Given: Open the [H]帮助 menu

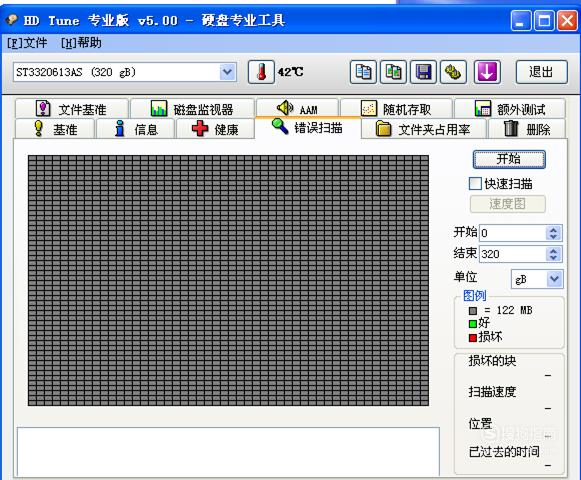Looking at the screenshot, I should pyautogui.click(x=81, y=43).
